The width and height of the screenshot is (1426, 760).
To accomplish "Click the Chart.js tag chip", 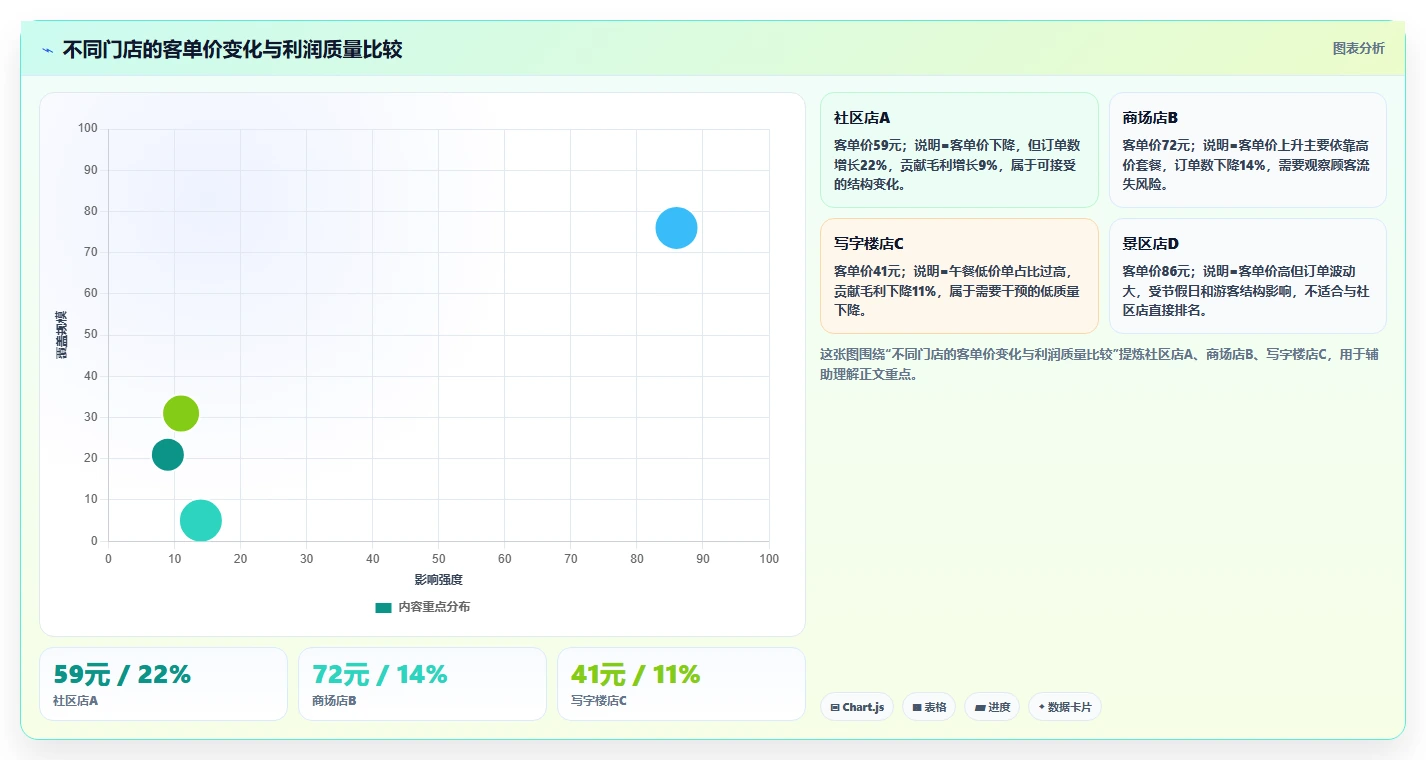I will coord(857,707).
